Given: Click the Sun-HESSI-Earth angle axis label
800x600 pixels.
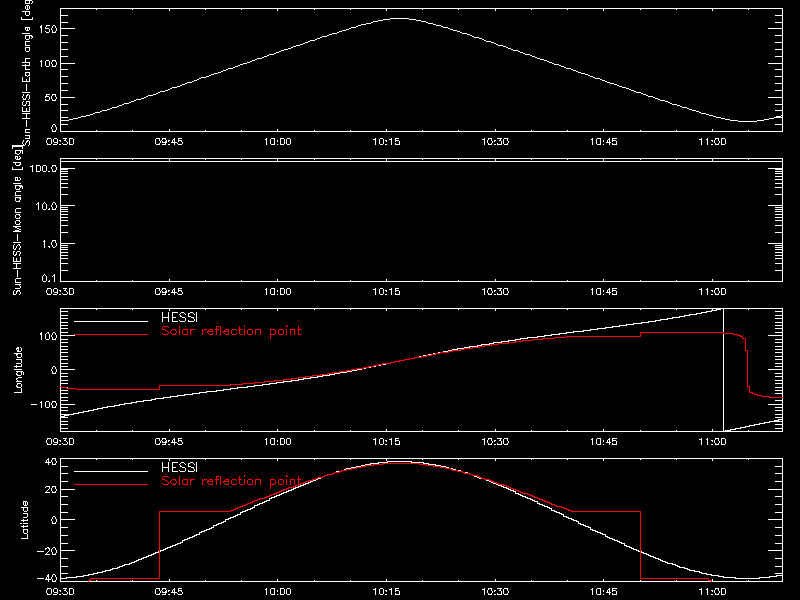Looking at the screenshot, I should [26, 72].
